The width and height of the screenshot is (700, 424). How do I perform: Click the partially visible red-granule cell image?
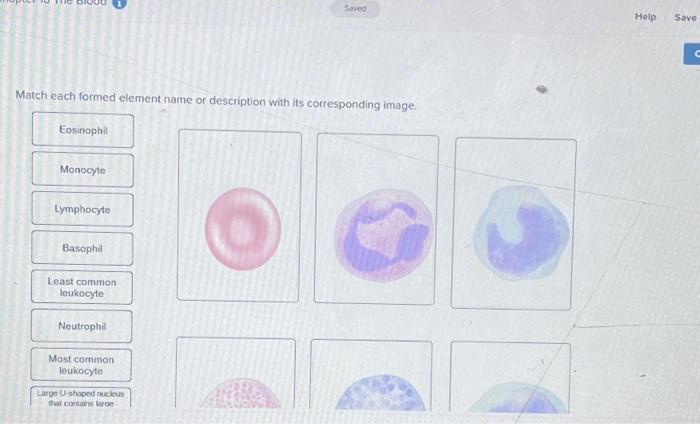(x=235, y=373)
